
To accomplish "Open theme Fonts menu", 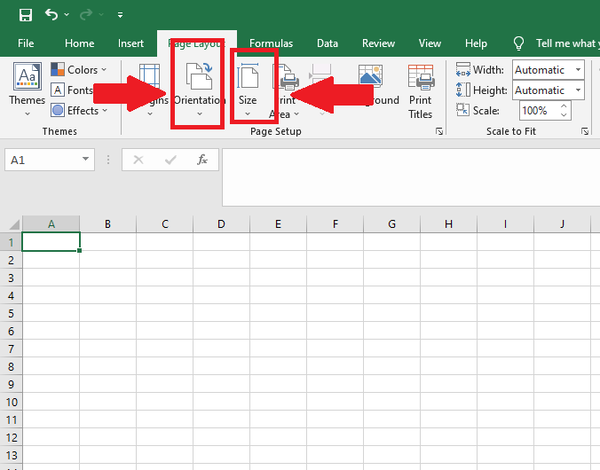I will tap(72, 90).
